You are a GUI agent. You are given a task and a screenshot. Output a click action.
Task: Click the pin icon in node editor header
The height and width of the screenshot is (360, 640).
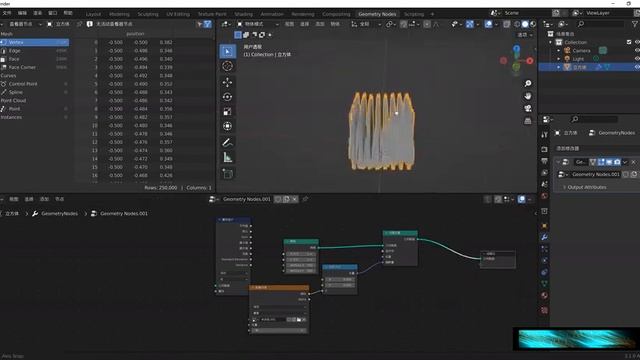coord(305,199)
